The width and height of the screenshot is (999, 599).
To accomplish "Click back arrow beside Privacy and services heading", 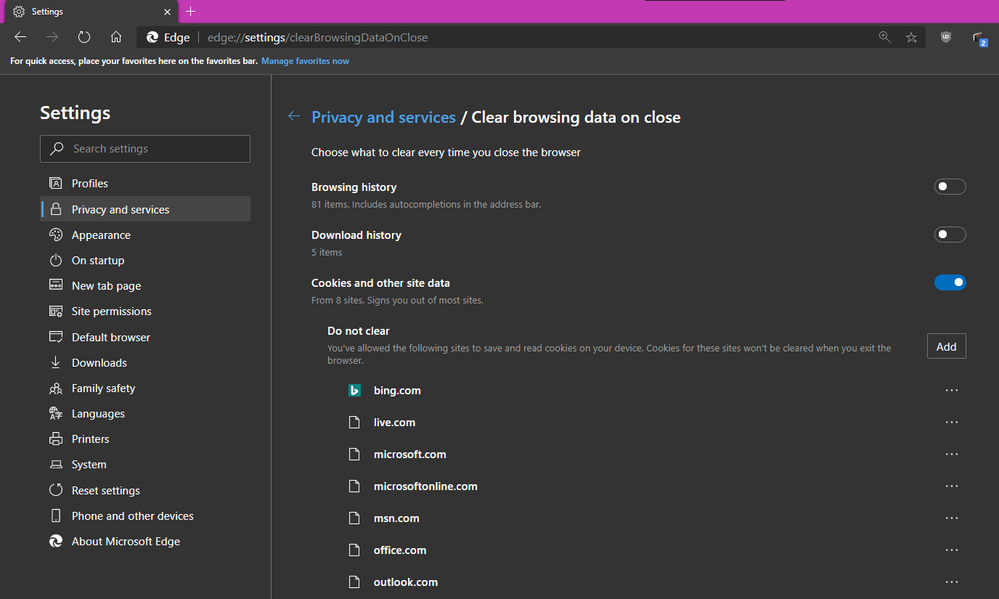I will [294, 116].
